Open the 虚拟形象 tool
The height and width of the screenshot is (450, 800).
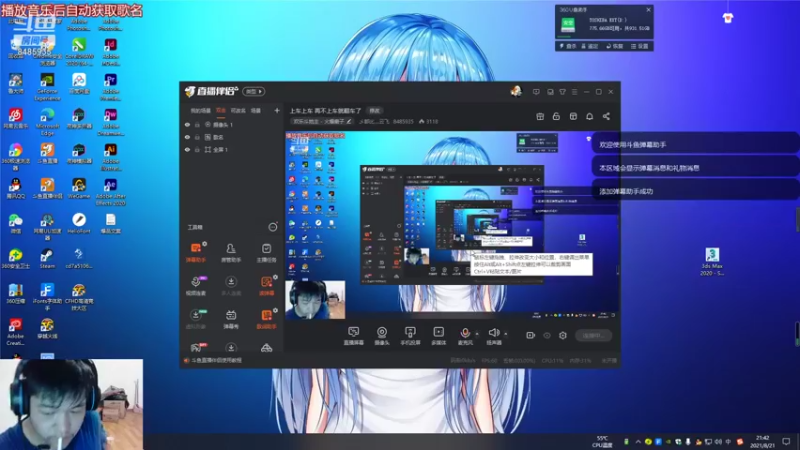click(196, 319)
